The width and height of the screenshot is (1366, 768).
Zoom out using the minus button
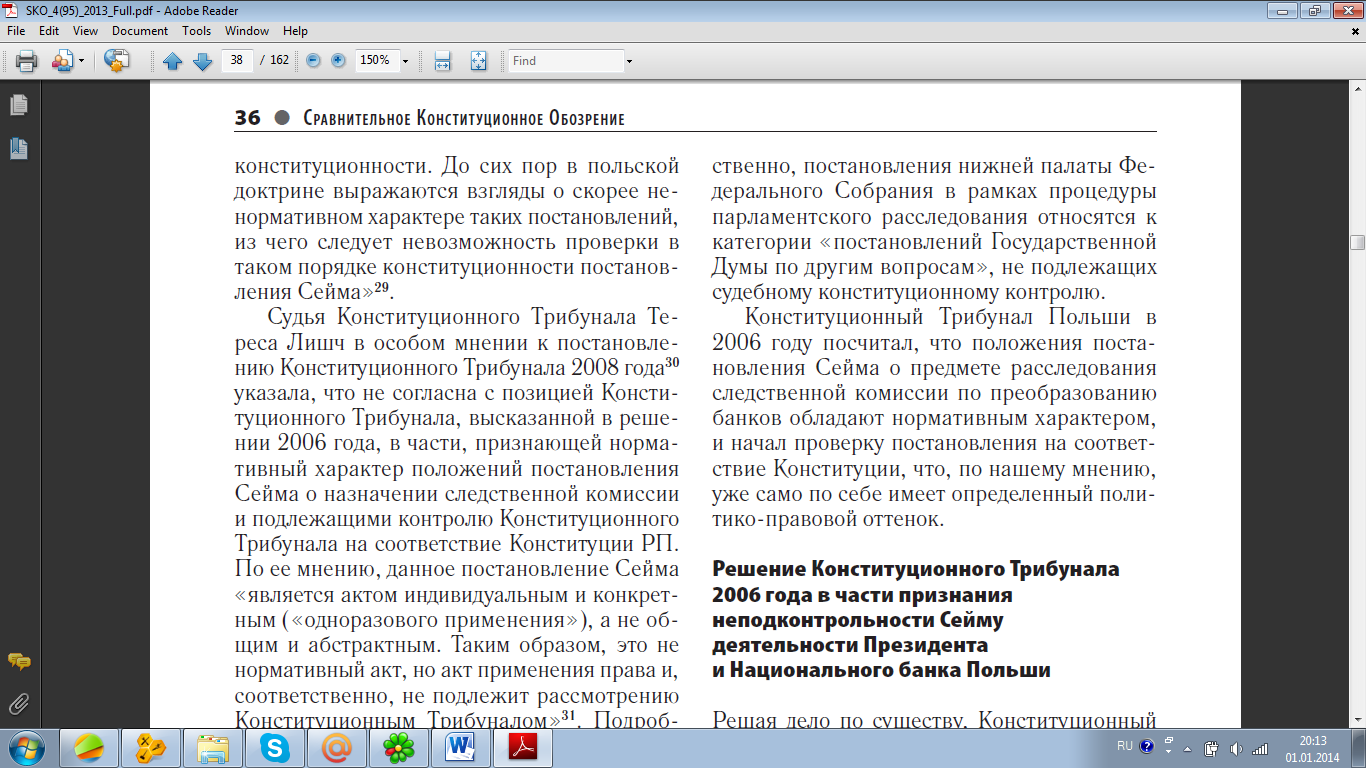click(313, 60)
